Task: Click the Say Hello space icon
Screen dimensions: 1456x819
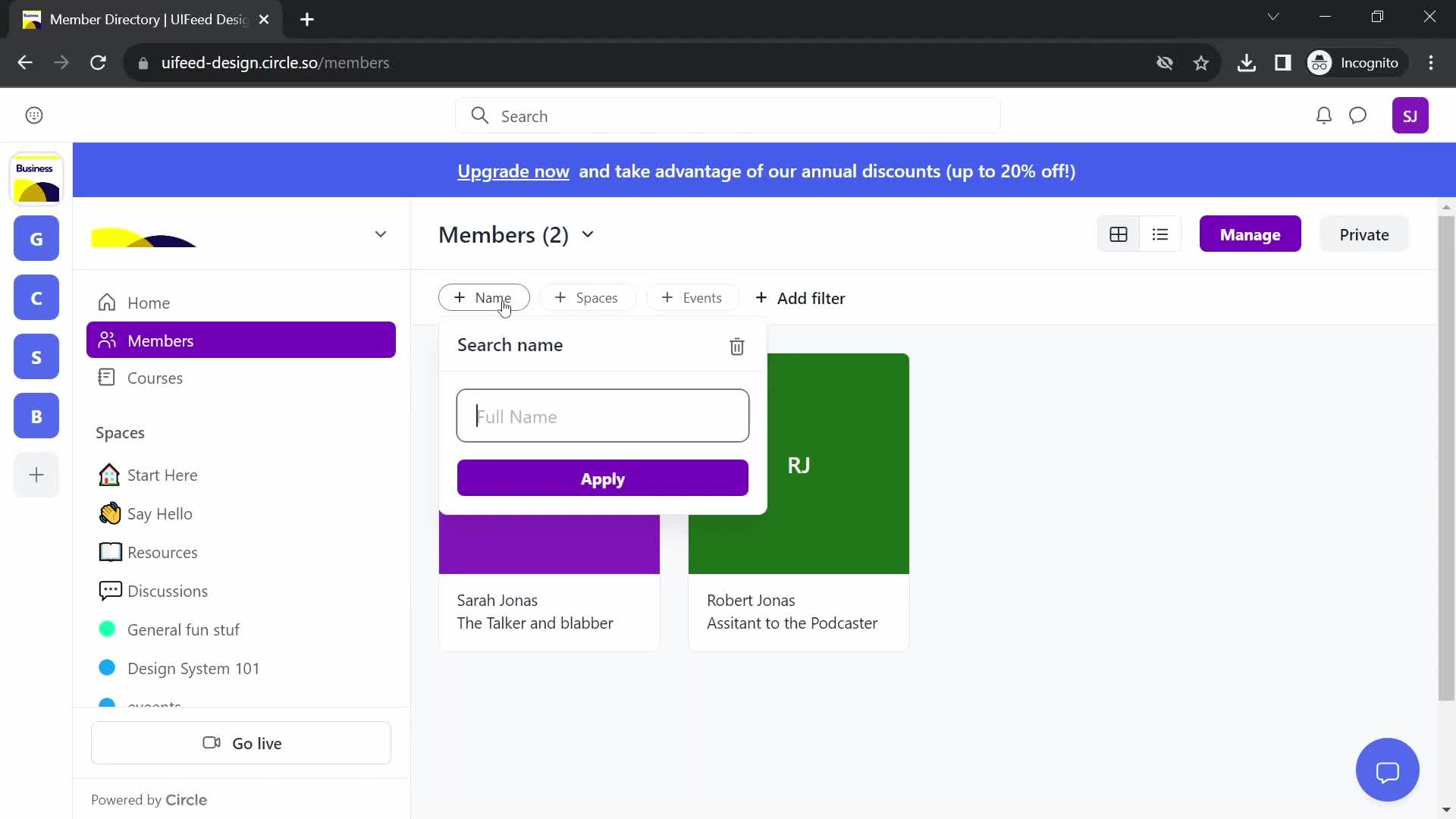Action: pyautogui.click(x=109, y=513)
